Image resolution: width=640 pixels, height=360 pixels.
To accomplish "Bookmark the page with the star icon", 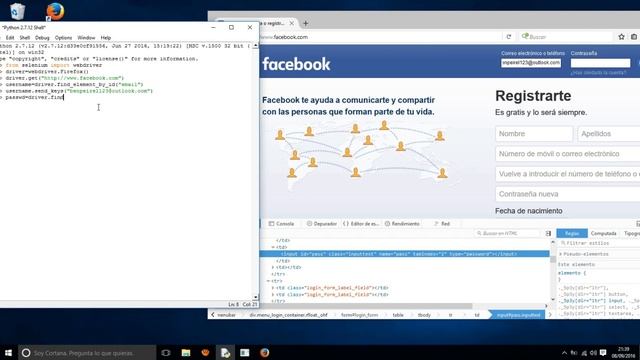I will click(x=621, y=37).
